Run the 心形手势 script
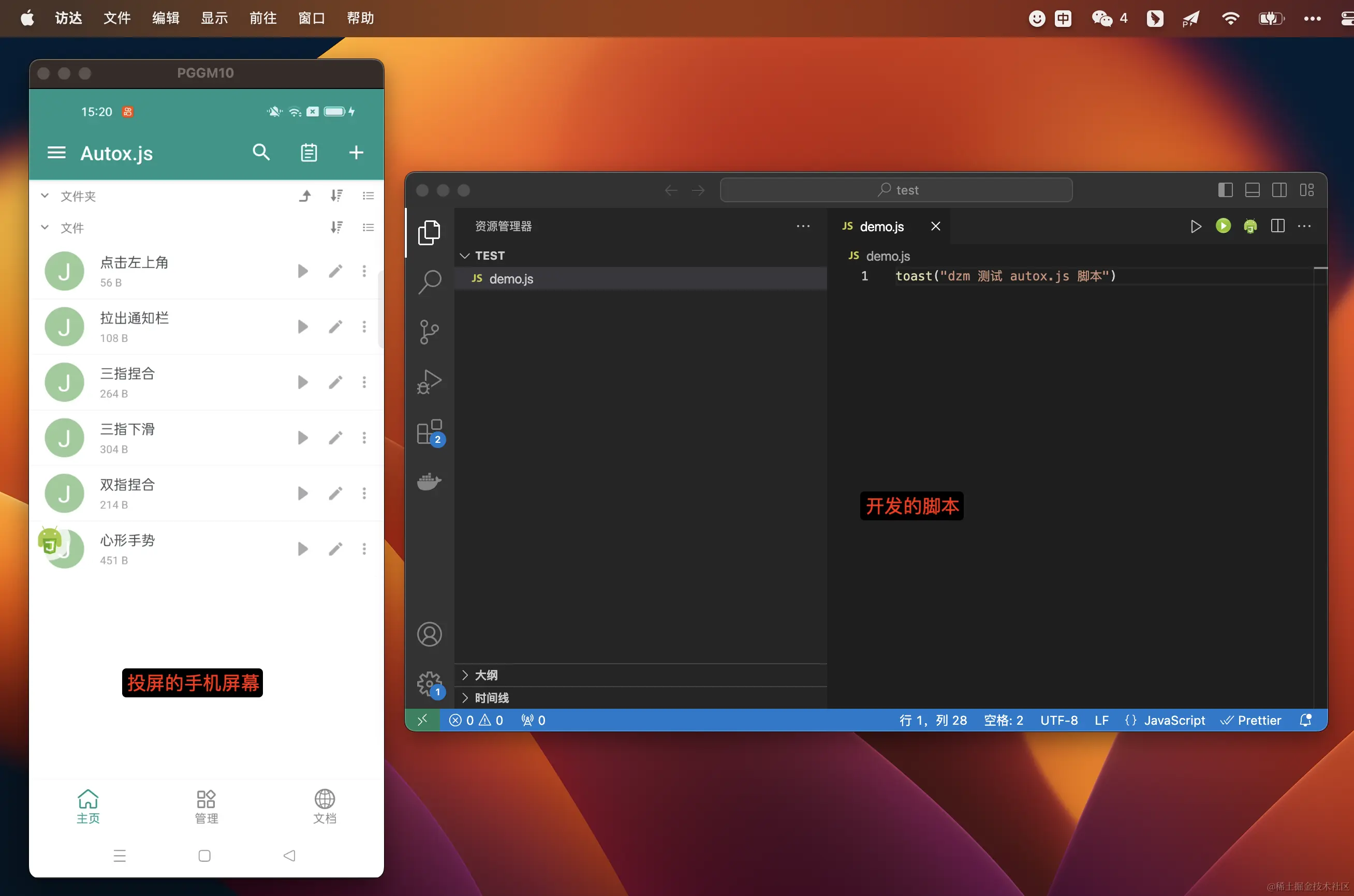Viewport: 1354px width, 896px height. (x=302, y=548)
